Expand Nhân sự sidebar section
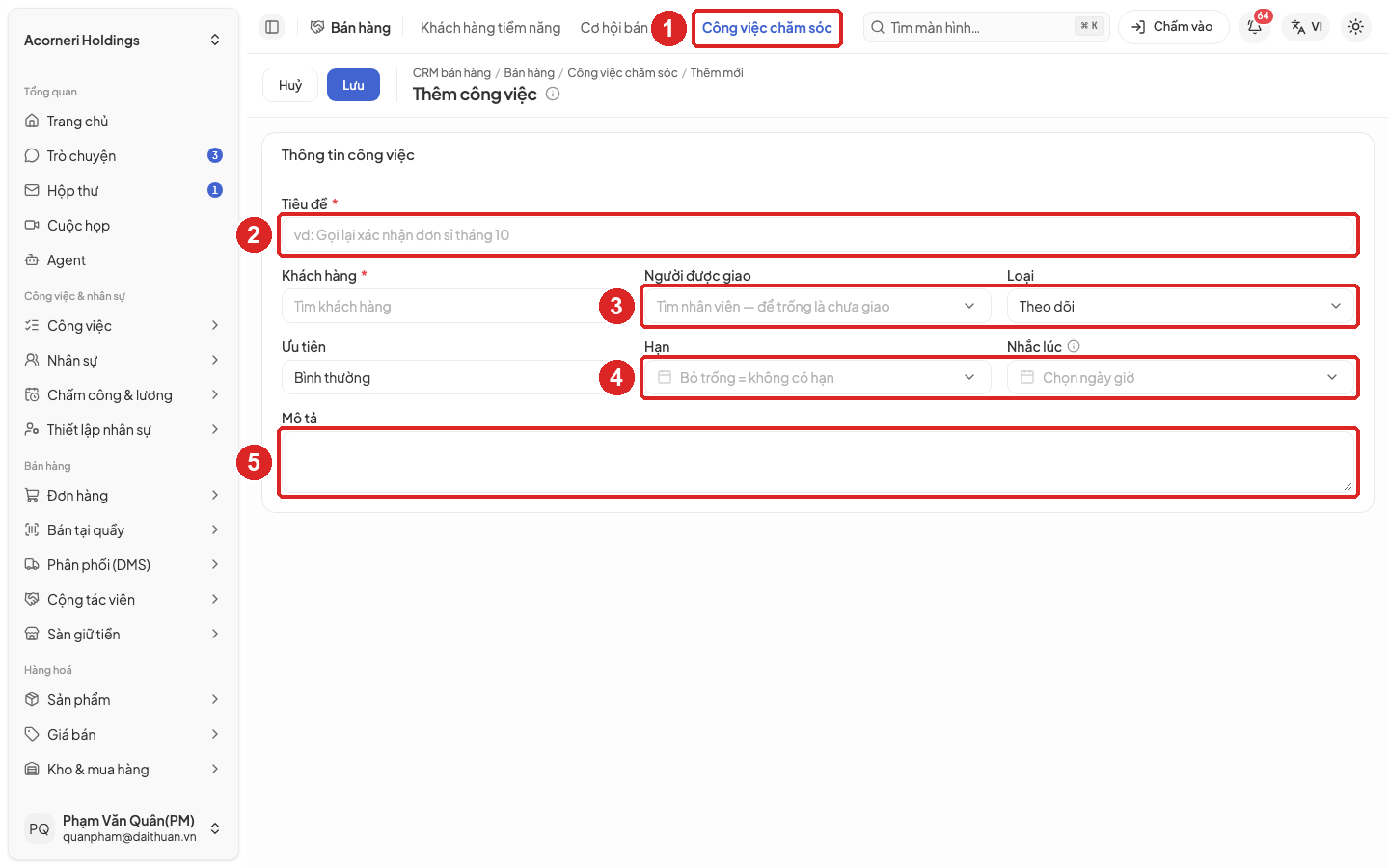Viewport: 1389px width, 868px height. tap(123, 360)
